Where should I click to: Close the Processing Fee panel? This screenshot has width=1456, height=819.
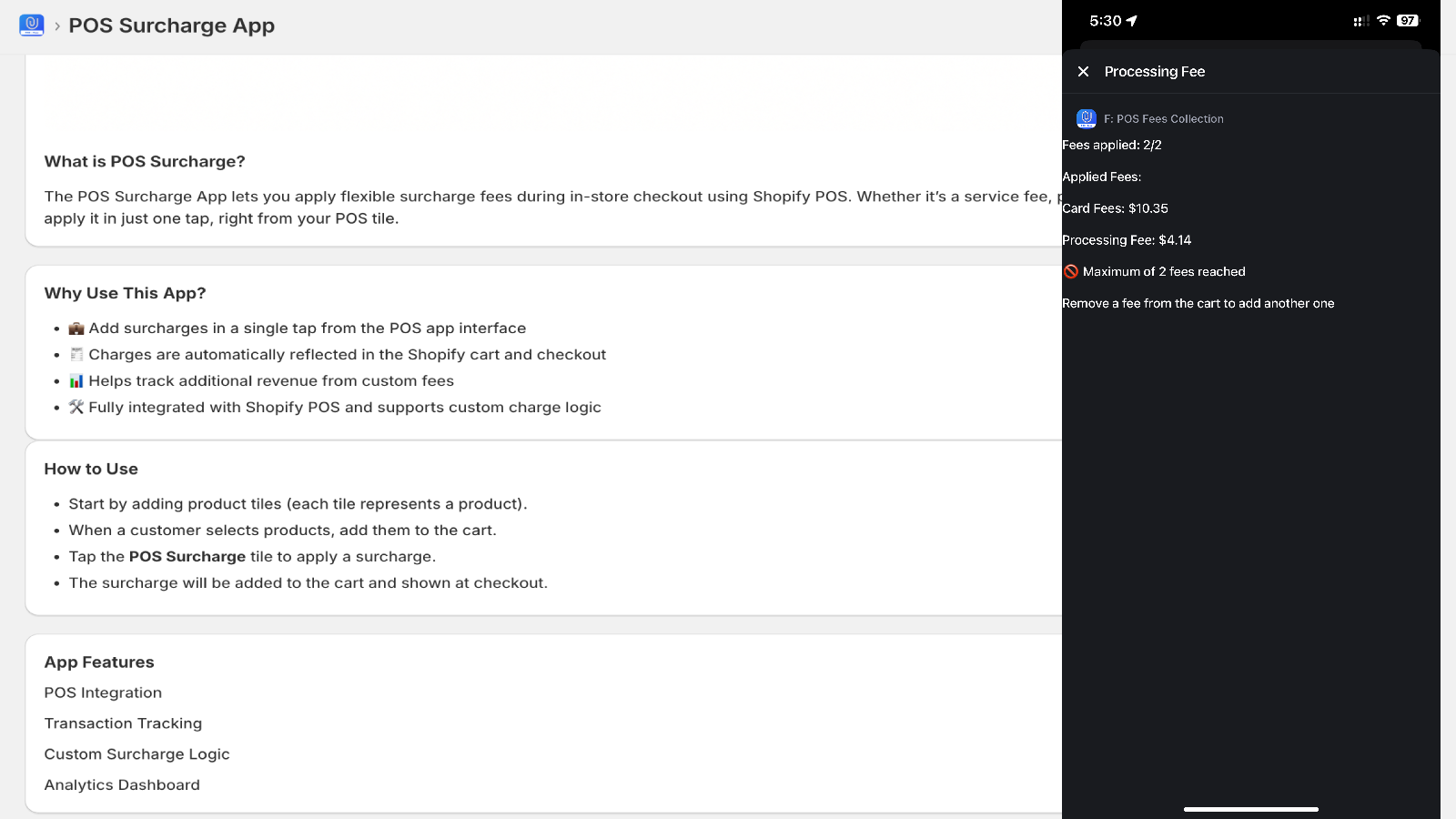[x=1083, y=72]
